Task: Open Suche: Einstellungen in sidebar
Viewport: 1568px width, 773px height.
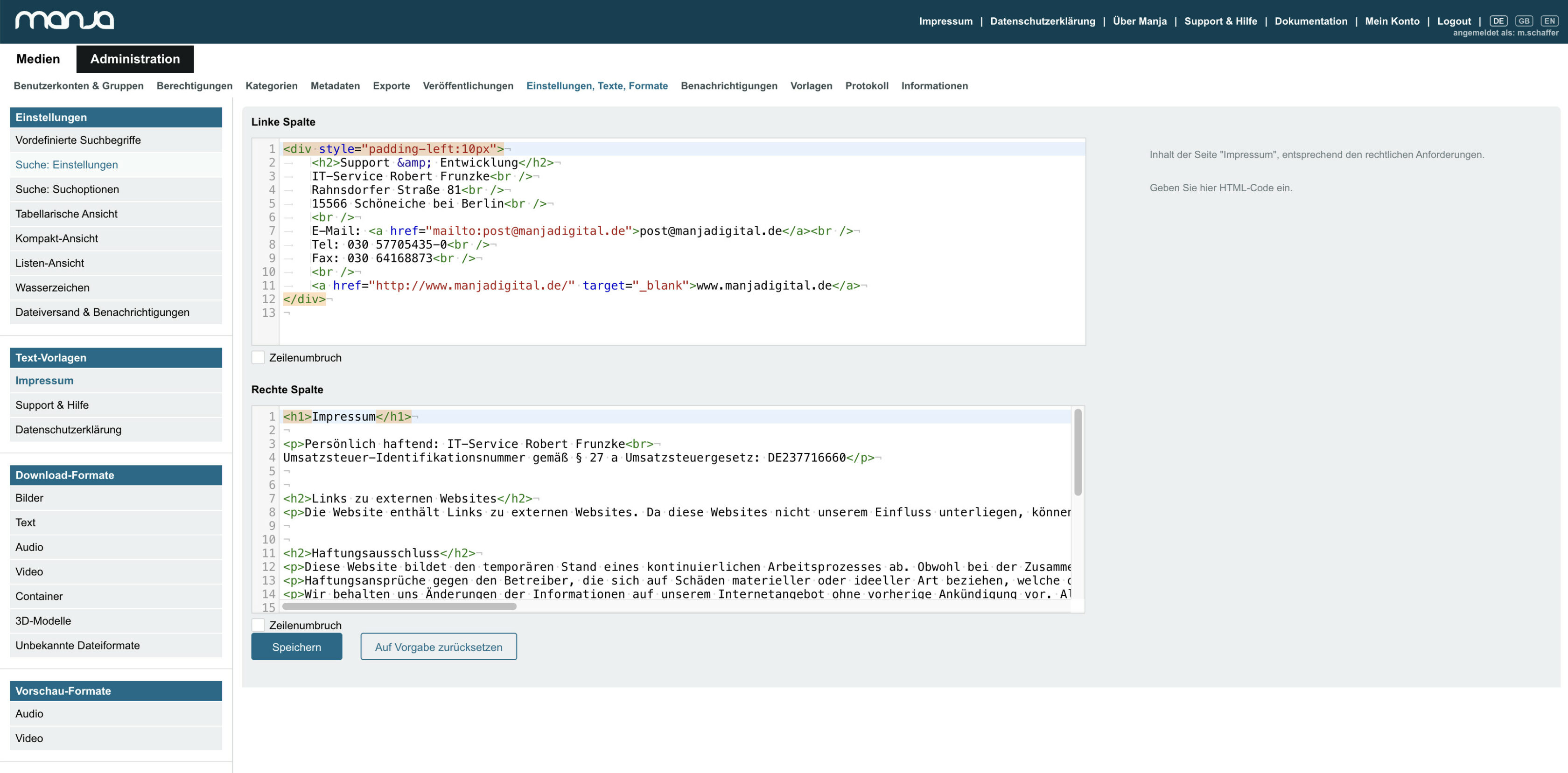Action: [x=116, y=164]
